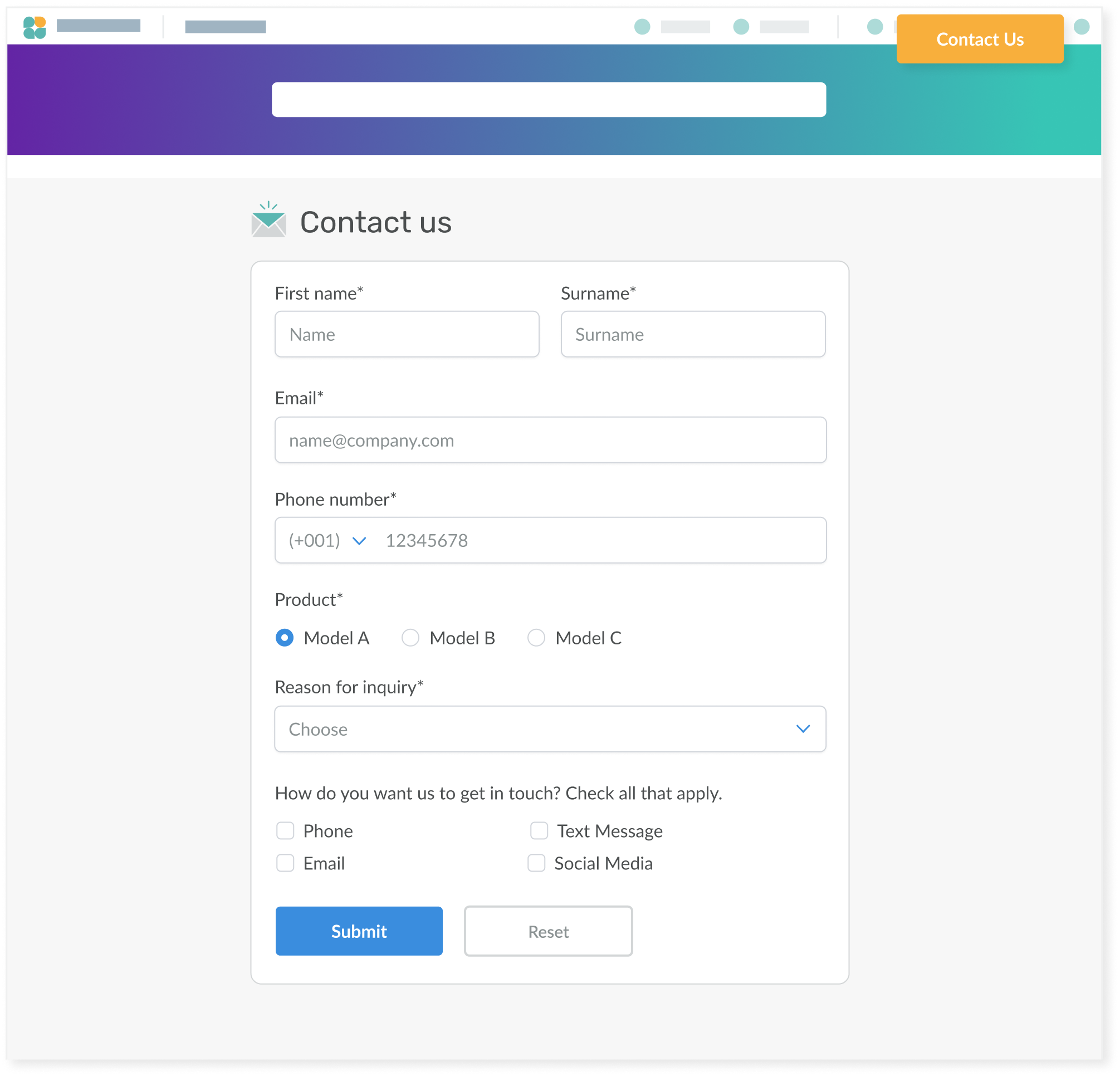The image size is (1120, 1076).
Task: Click the first navigation menu item in the header
Action: (100, 26)
